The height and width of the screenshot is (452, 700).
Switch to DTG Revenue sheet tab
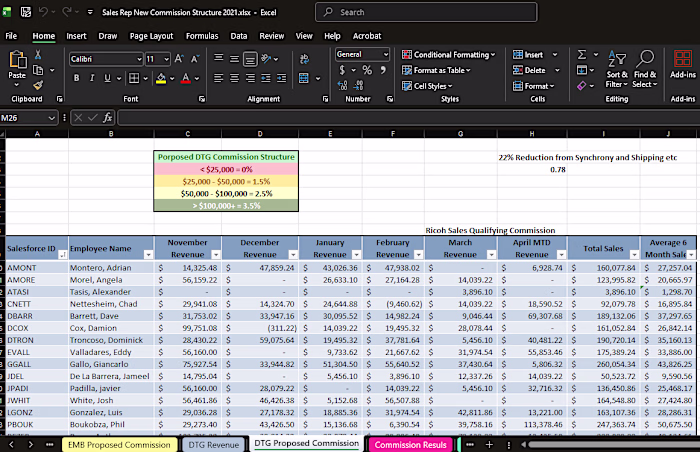click(213, 445)
